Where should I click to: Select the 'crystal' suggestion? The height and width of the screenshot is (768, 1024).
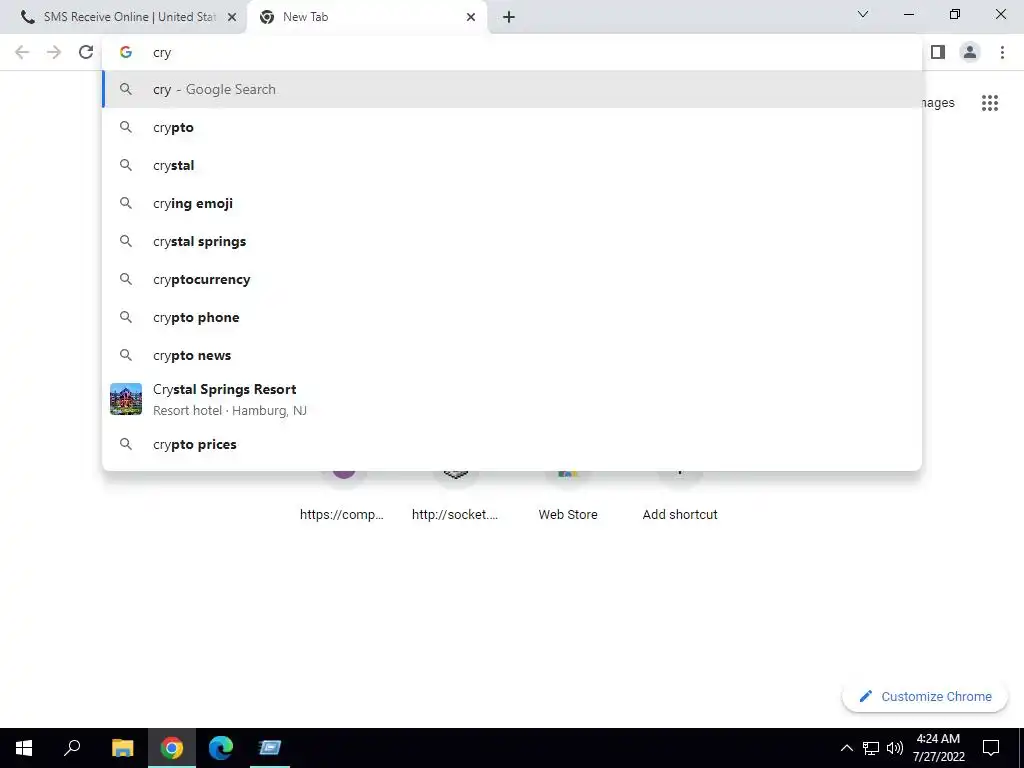pos(512,165)
